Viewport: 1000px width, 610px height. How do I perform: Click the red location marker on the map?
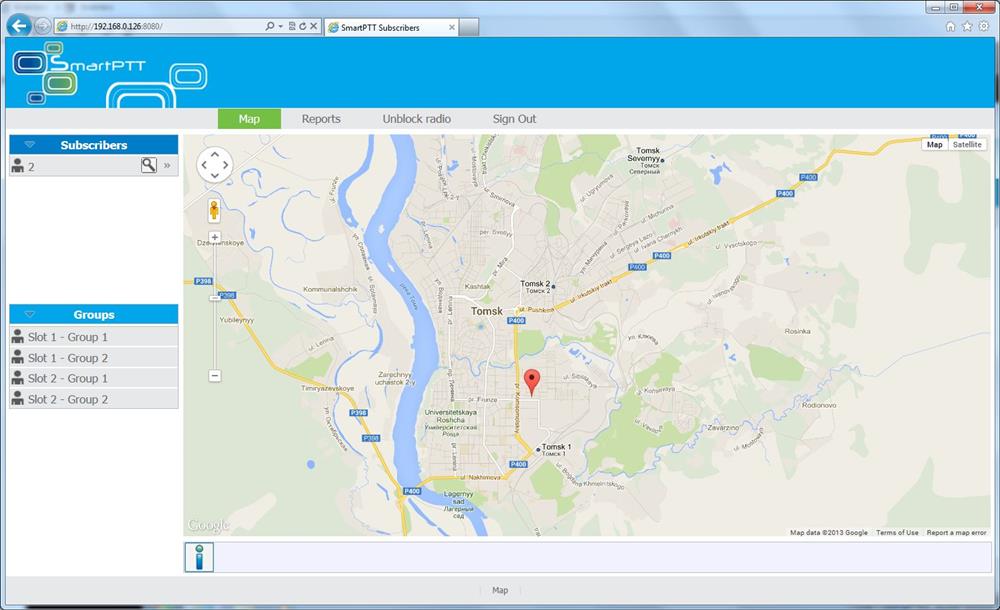point(532,380)
